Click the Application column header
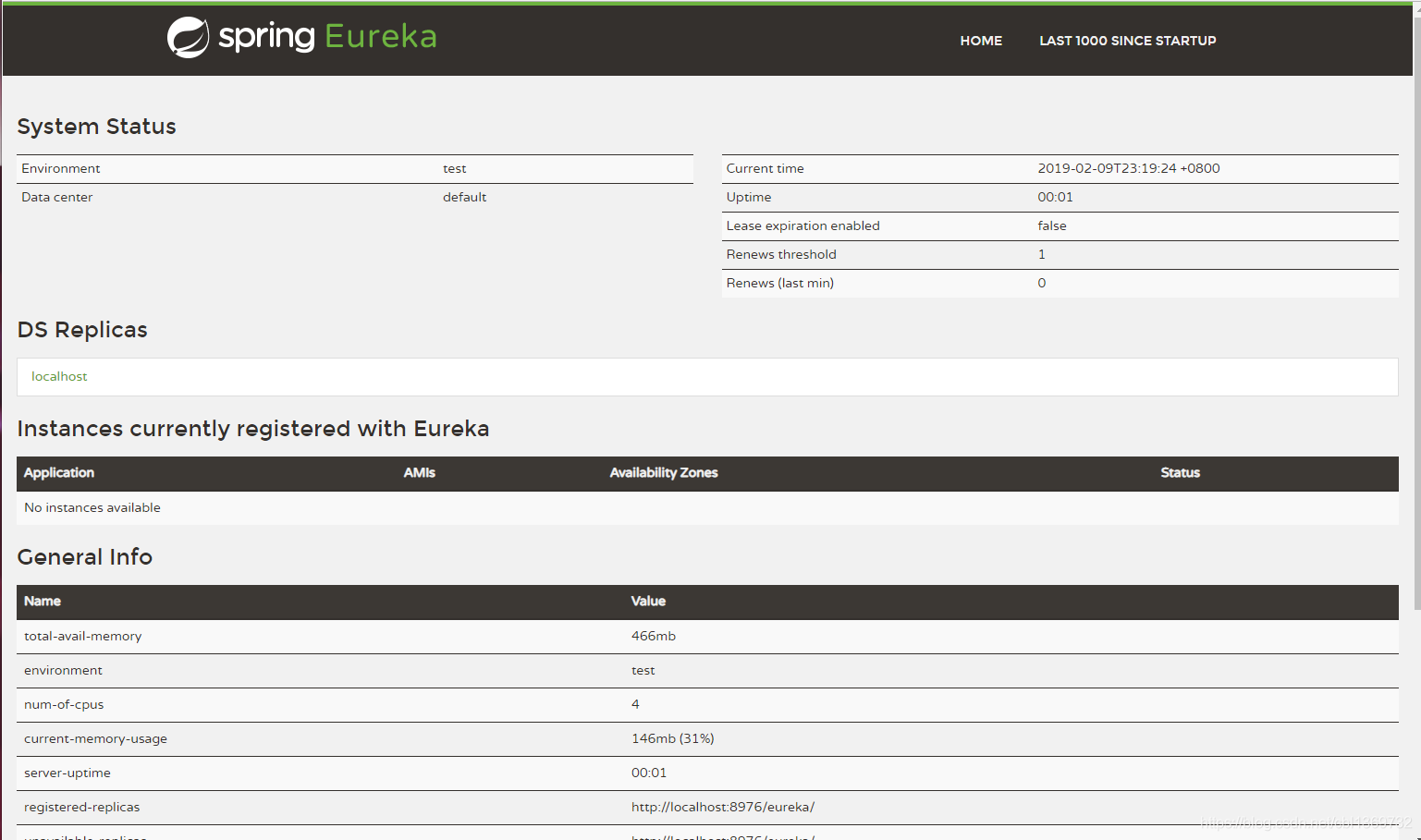The image size is (1421, 840). (59, 473)
